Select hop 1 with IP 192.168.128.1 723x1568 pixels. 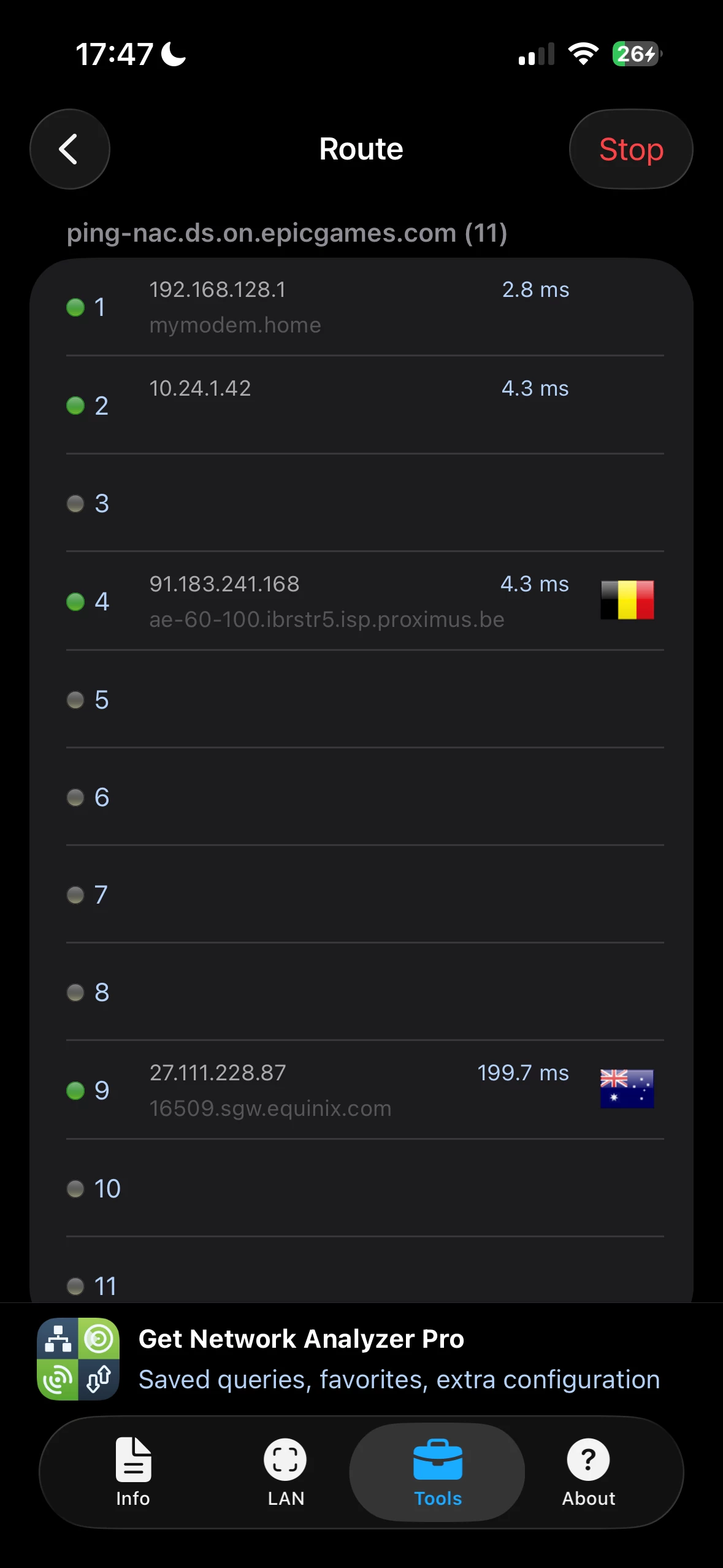365,307
